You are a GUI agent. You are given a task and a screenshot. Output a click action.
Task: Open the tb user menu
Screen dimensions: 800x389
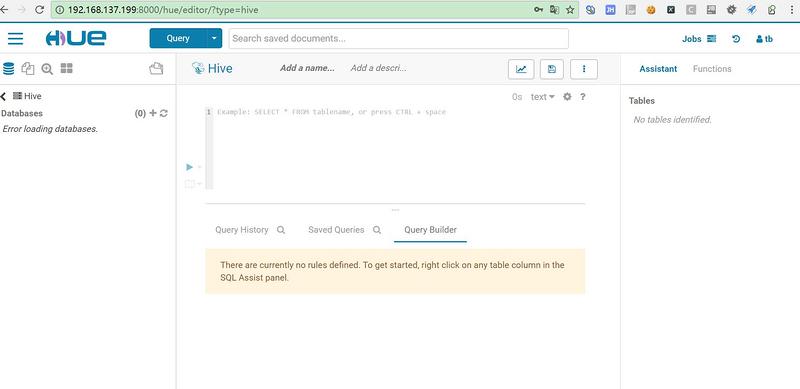[x=764, y=39]
